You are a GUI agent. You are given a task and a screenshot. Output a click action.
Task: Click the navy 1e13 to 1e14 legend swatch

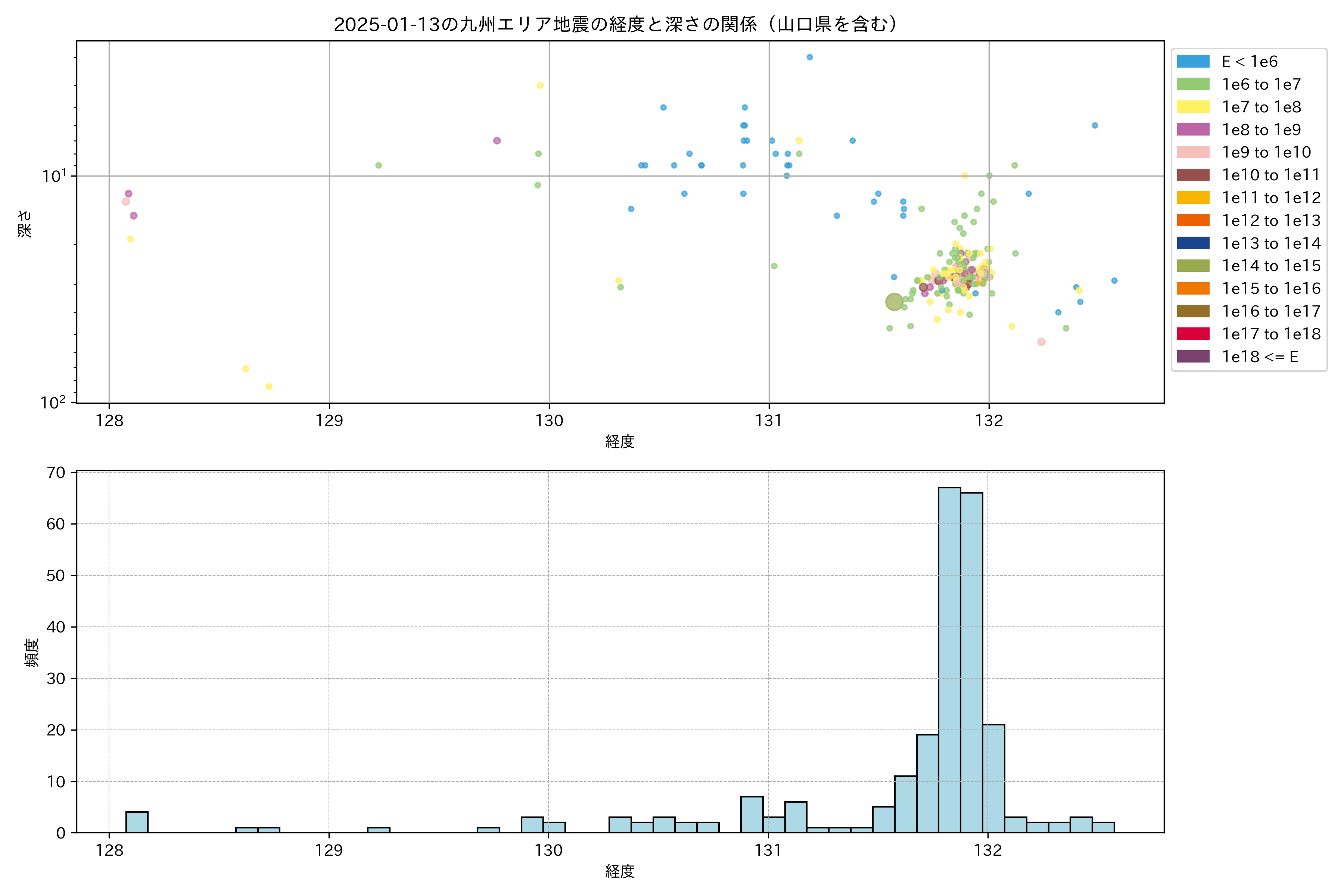pos(1192,243)
